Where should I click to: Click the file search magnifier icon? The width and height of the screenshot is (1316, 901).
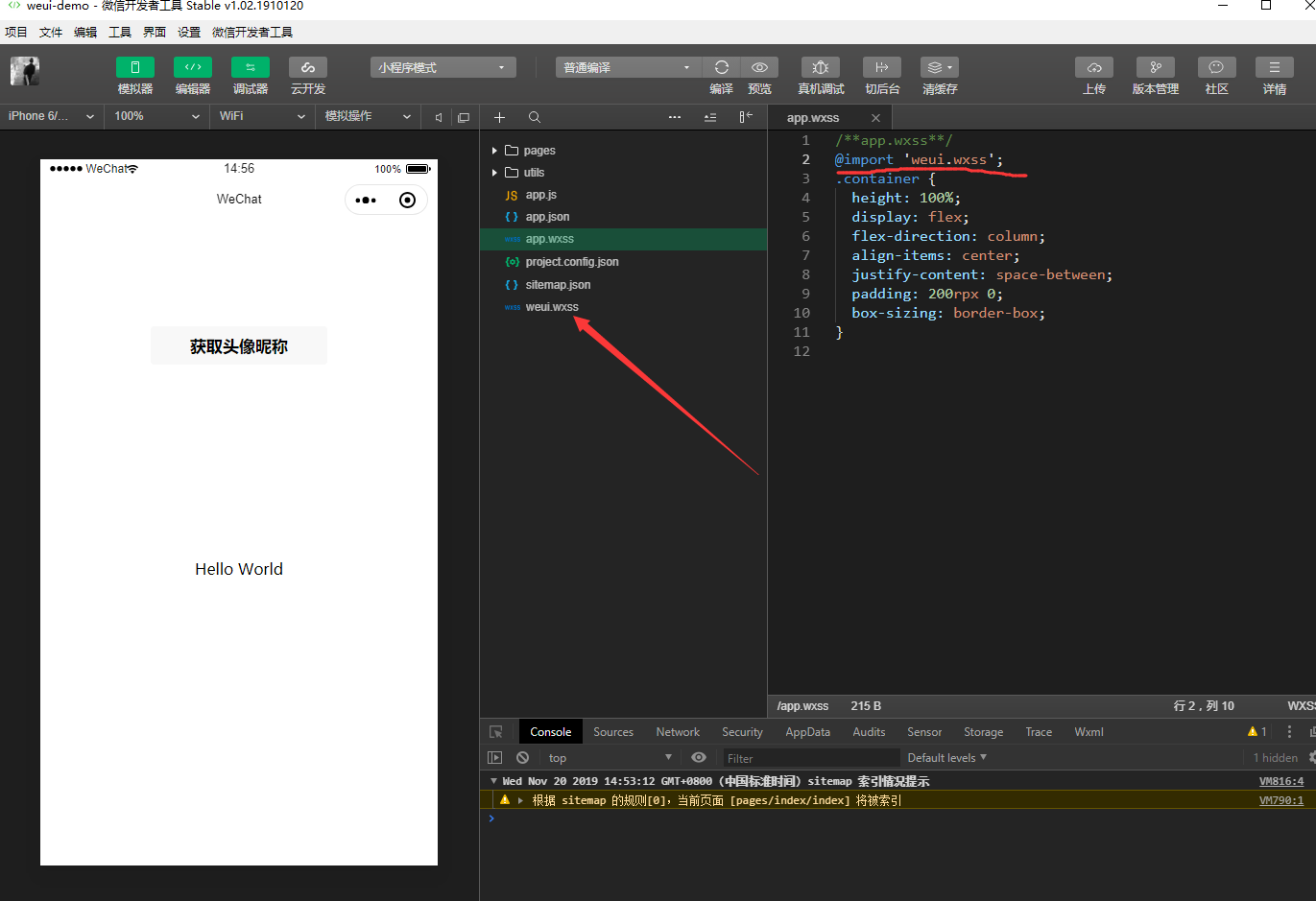(535, 117)
